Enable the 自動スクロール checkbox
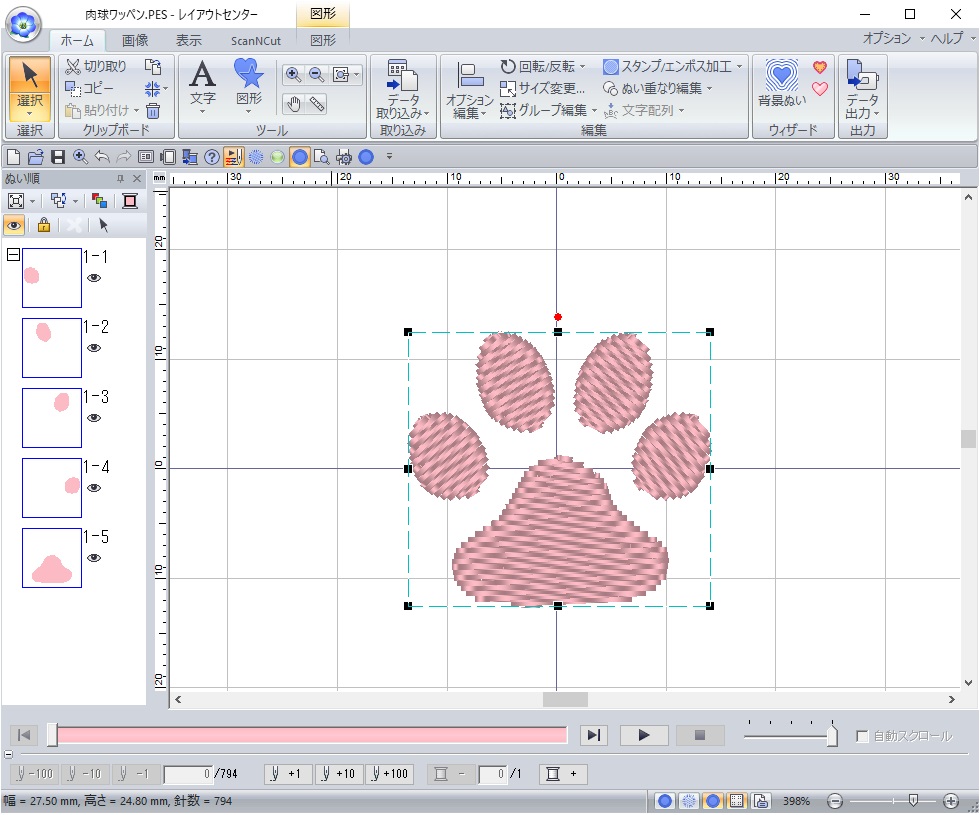Image resolution: width=980 pixels, height=815 pixels. tap(862, 736)
